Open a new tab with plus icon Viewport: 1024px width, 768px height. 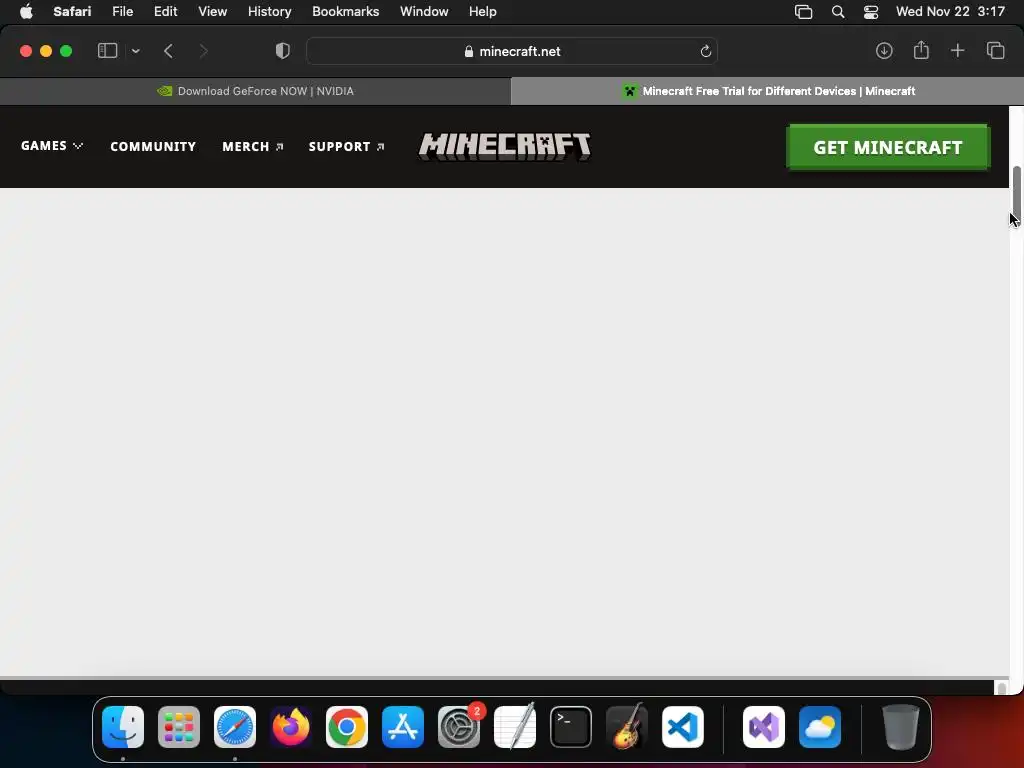(957, 51)
